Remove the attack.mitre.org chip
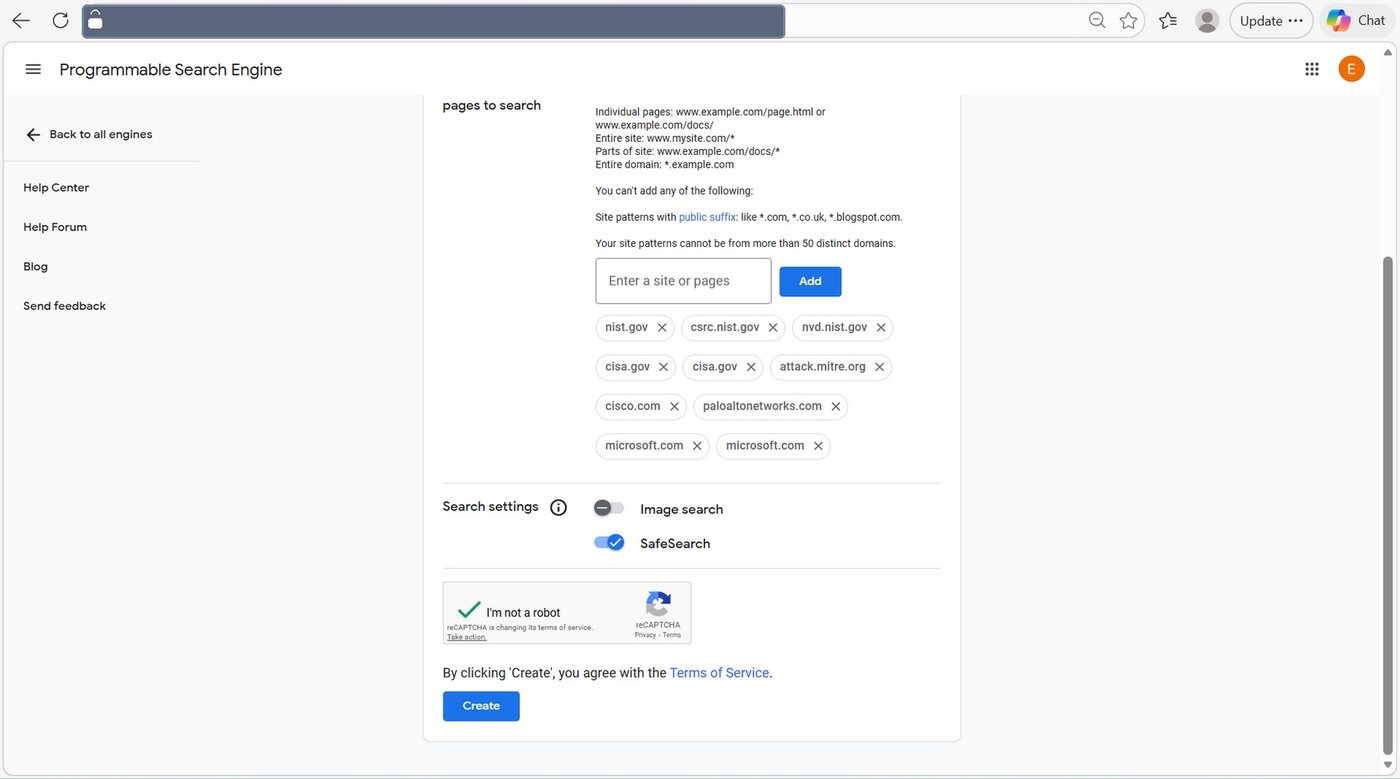1400x779 pixels. tap(879, 367)
